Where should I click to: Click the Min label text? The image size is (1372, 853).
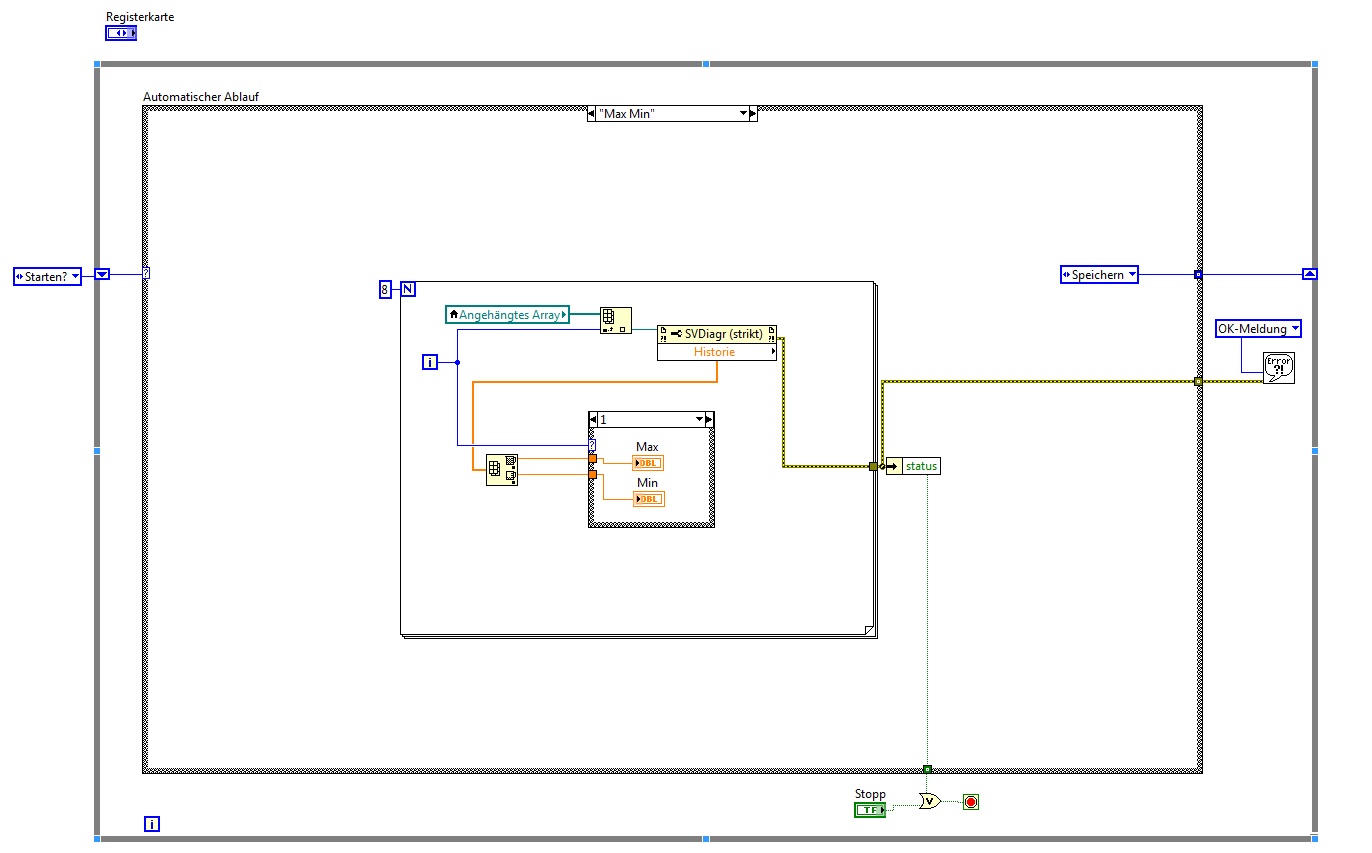coord(647,483)
